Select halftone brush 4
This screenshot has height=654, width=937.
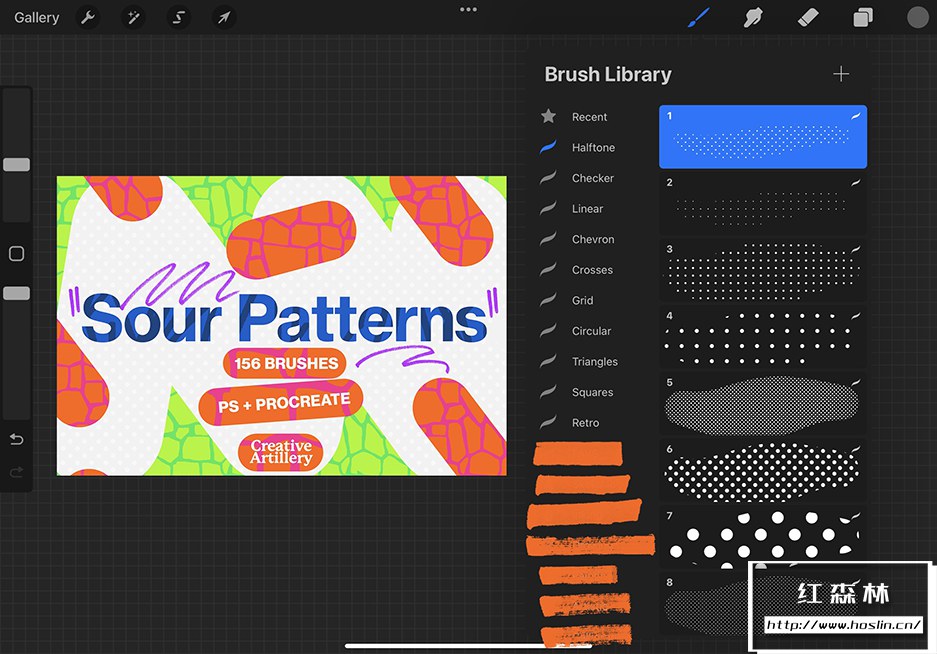[763, 337]
